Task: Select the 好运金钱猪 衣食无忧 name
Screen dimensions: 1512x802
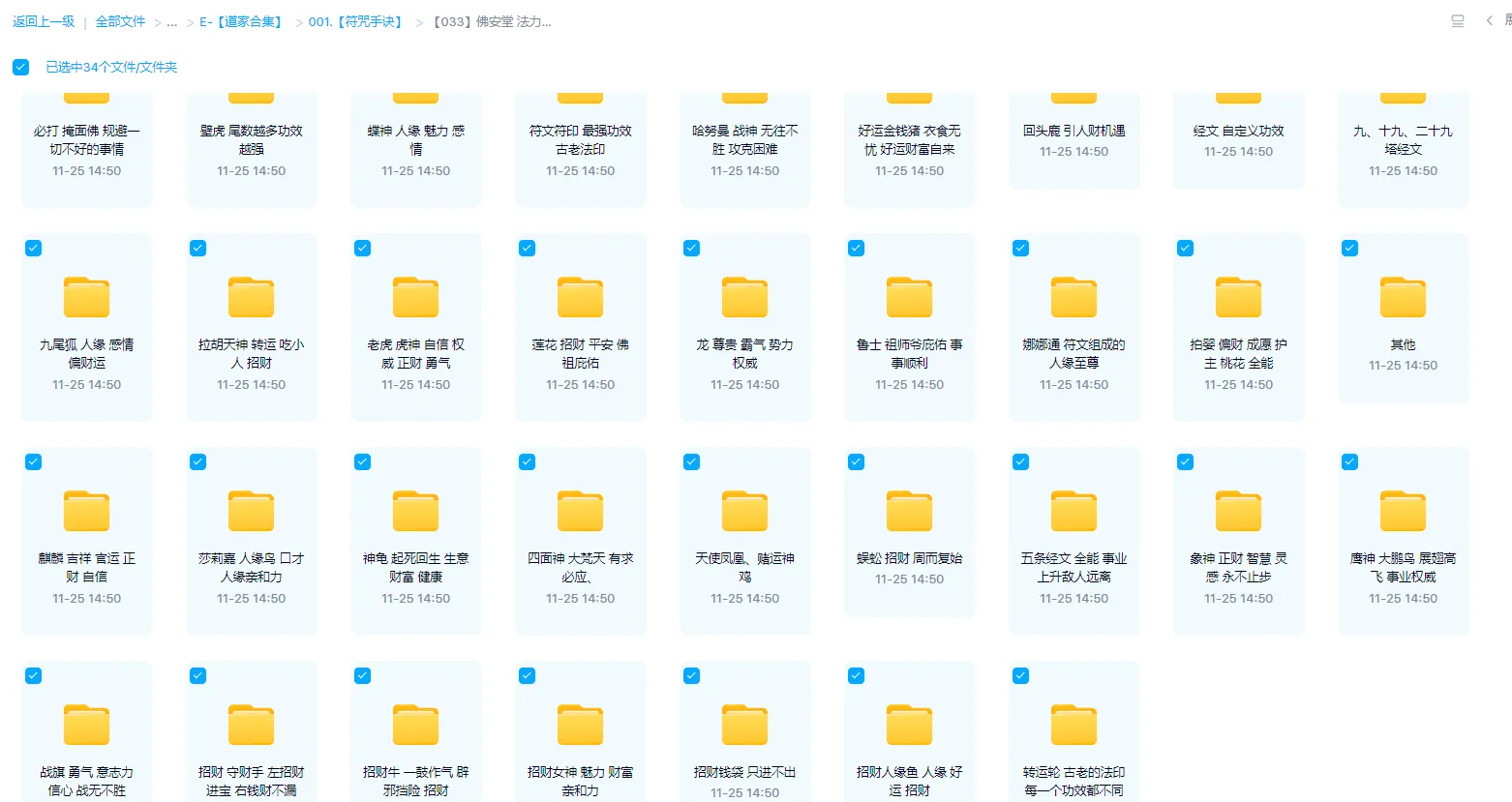Action: (910, 140)
